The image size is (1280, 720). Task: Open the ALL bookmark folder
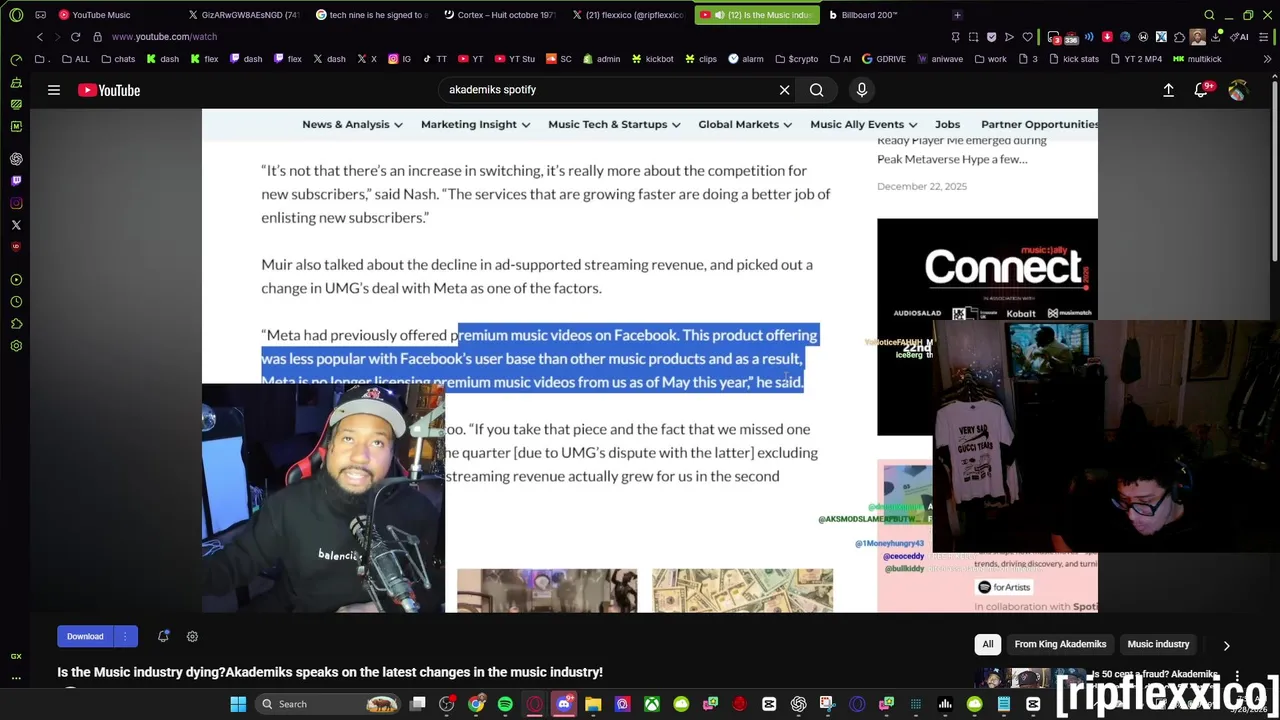[75, 59]
